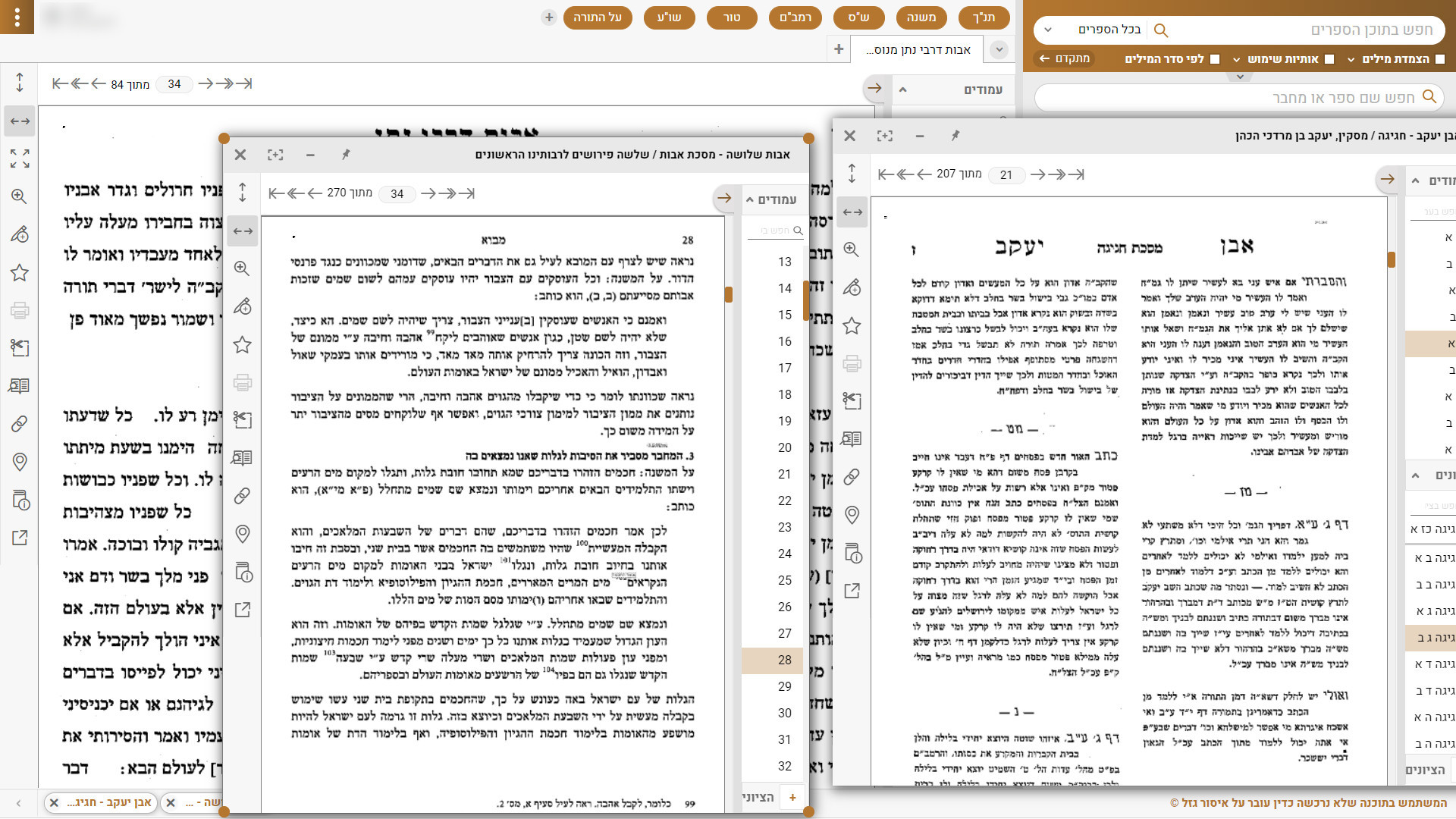The width and height of the screenshot is (1456, 819).
Task: Open the ש"ס category
Action: [x=858, y=17]
